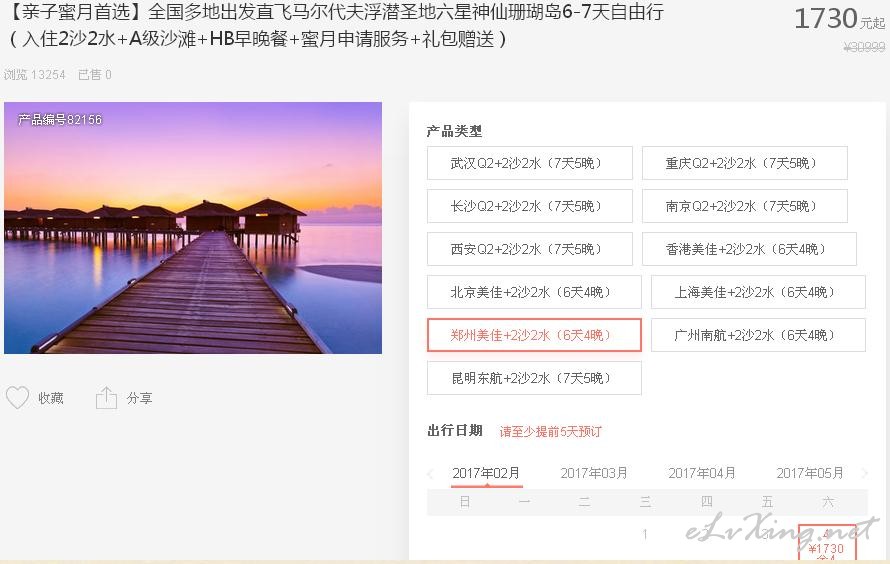
Task: Choose 长沙Q2+2沙2水 option
Action: pos(530,207)
